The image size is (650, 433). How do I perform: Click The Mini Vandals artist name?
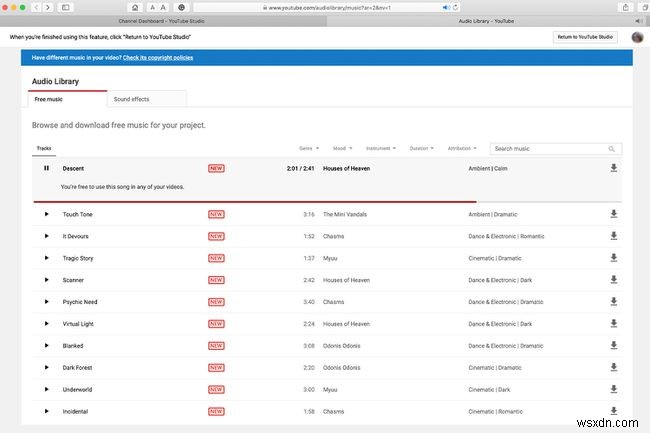click(x=345, y=215)
